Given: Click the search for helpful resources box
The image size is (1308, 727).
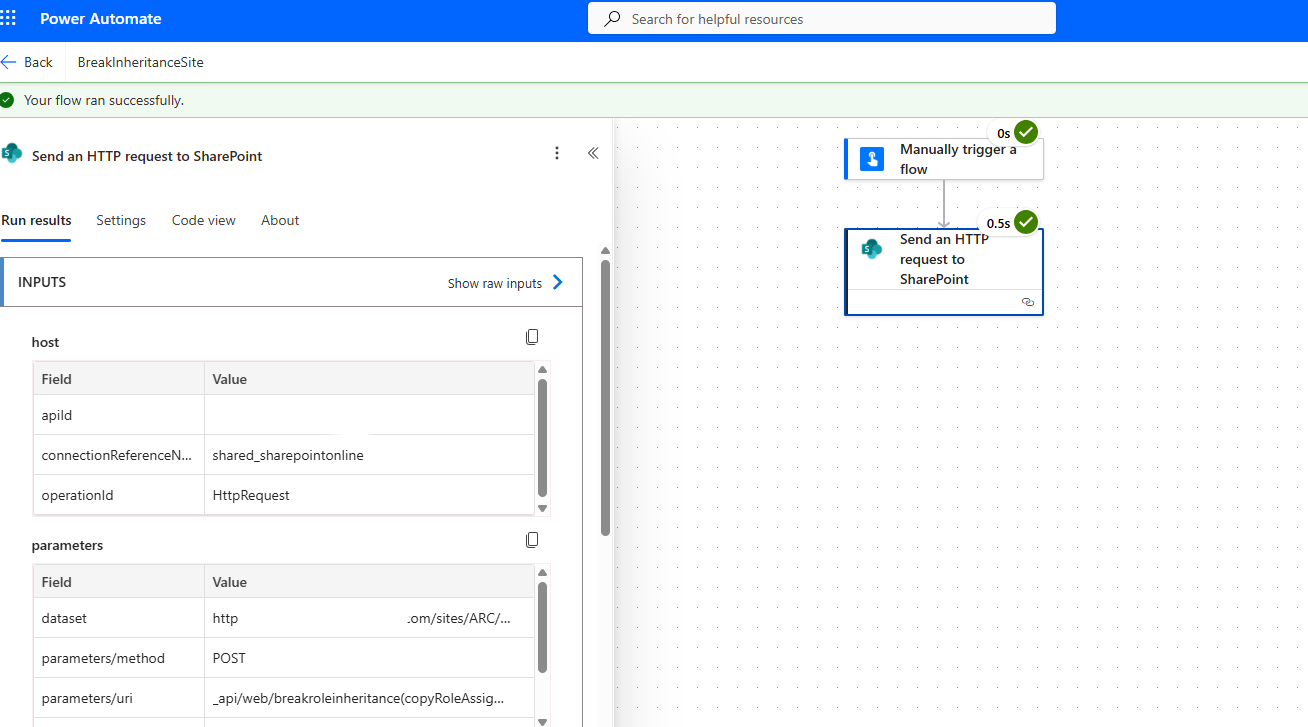Looking at the screenshot, I should pyautogui.click(x=821, y=19).
